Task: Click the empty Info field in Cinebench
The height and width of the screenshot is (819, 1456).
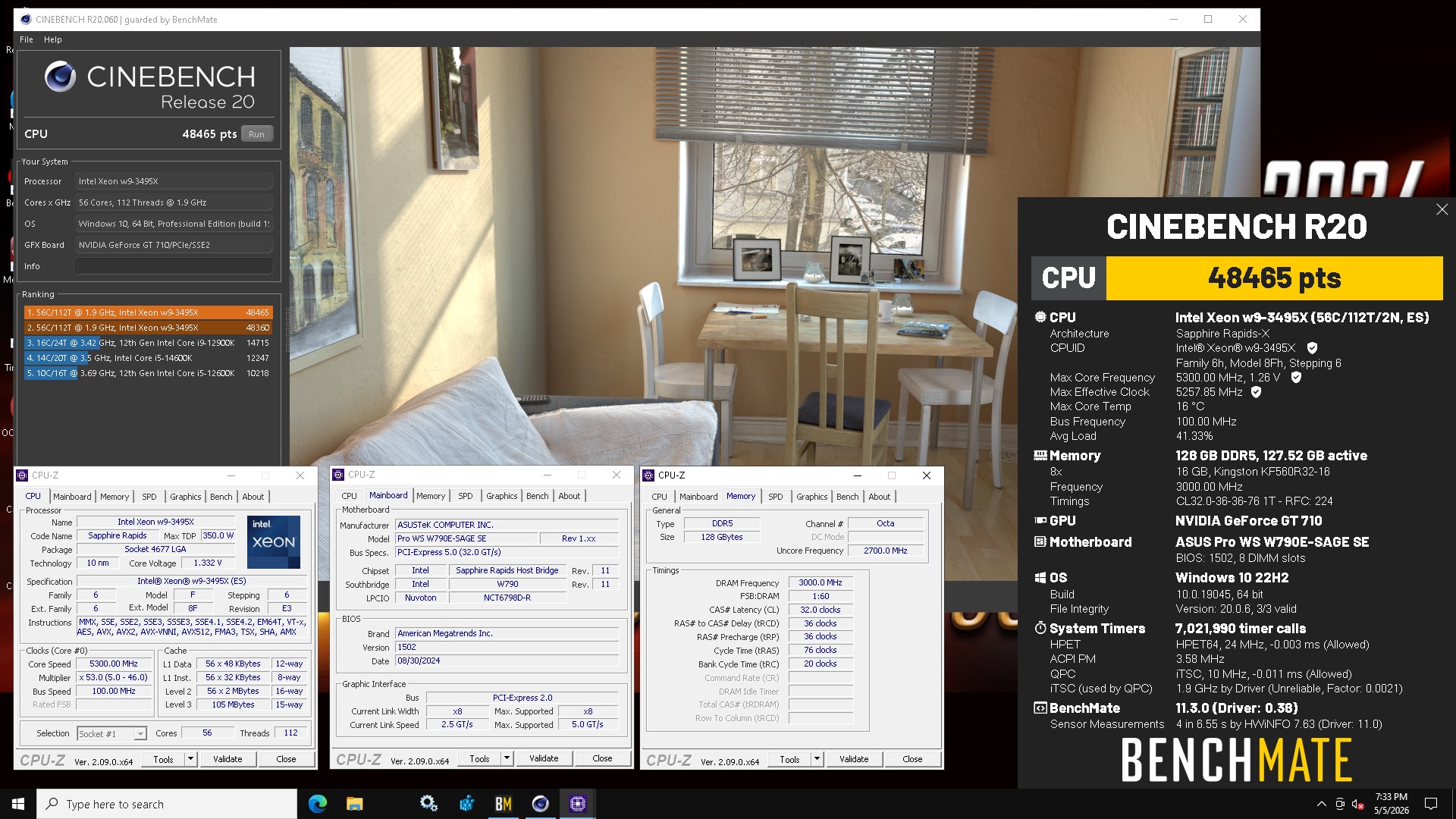Action: 174,266
